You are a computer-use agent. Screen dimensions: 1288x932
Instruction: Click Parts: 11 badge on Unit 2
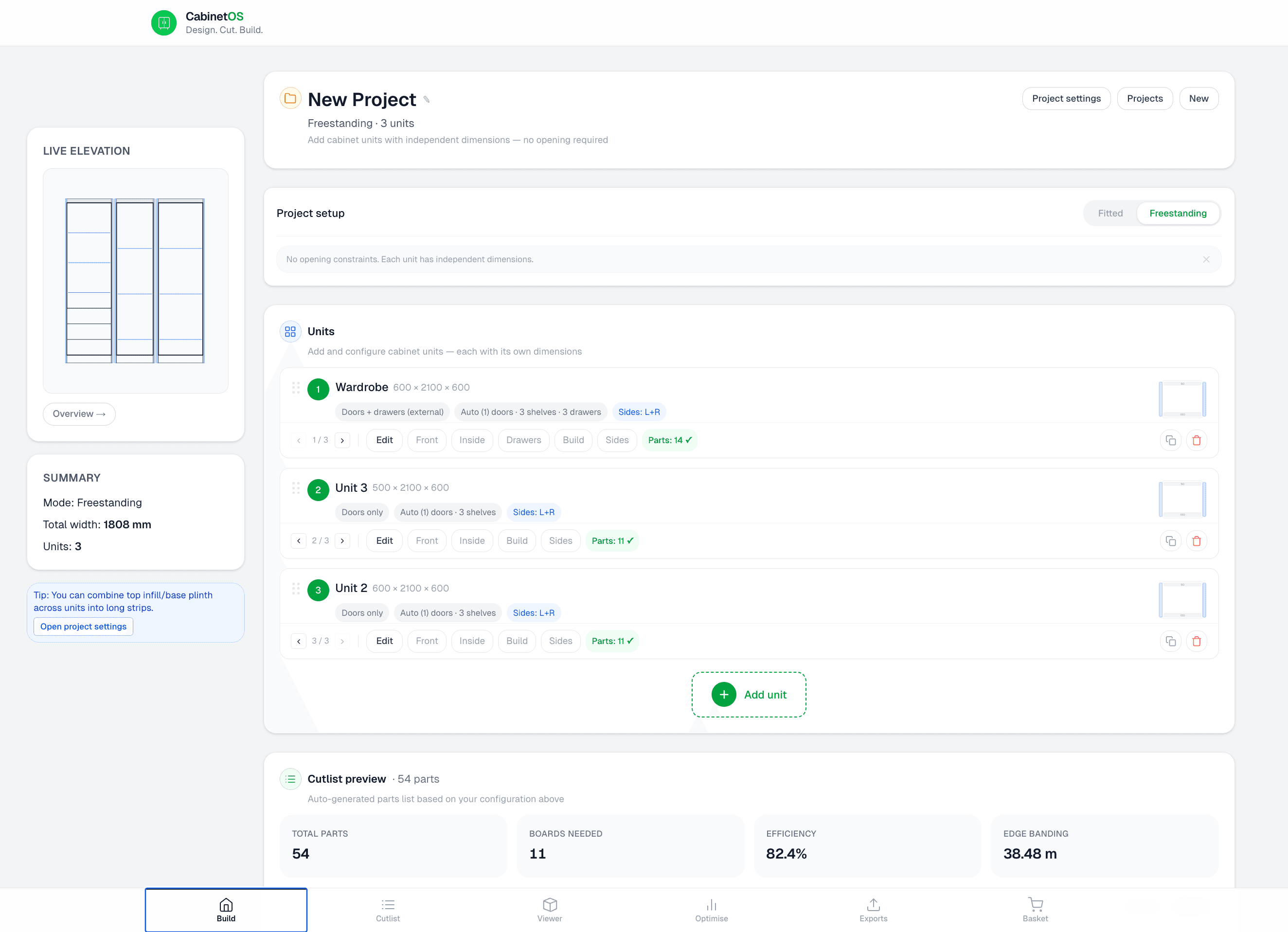612,641
